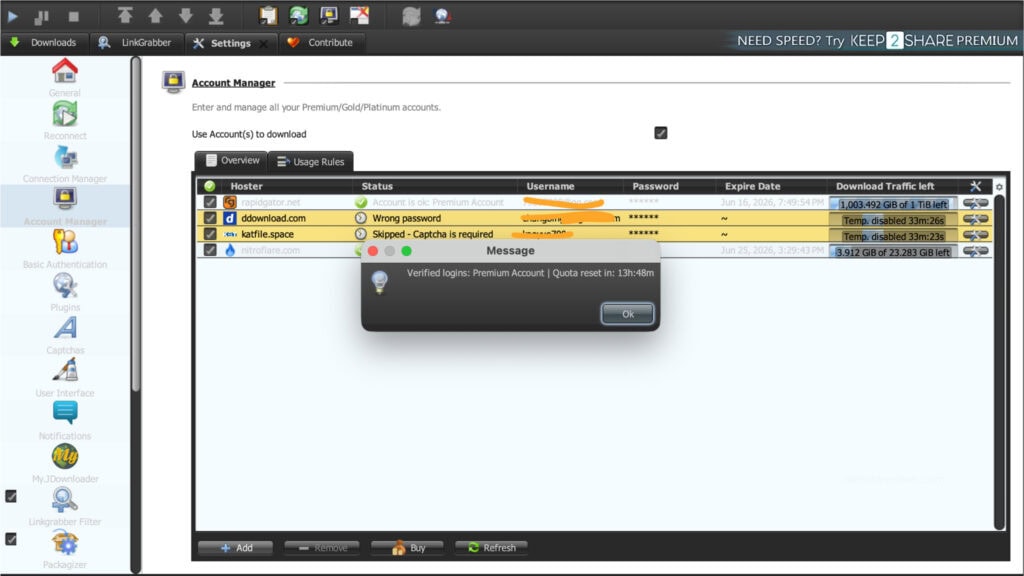Close the Settings tab
Screen dimensions: 1024x576
tap(264, 43)
